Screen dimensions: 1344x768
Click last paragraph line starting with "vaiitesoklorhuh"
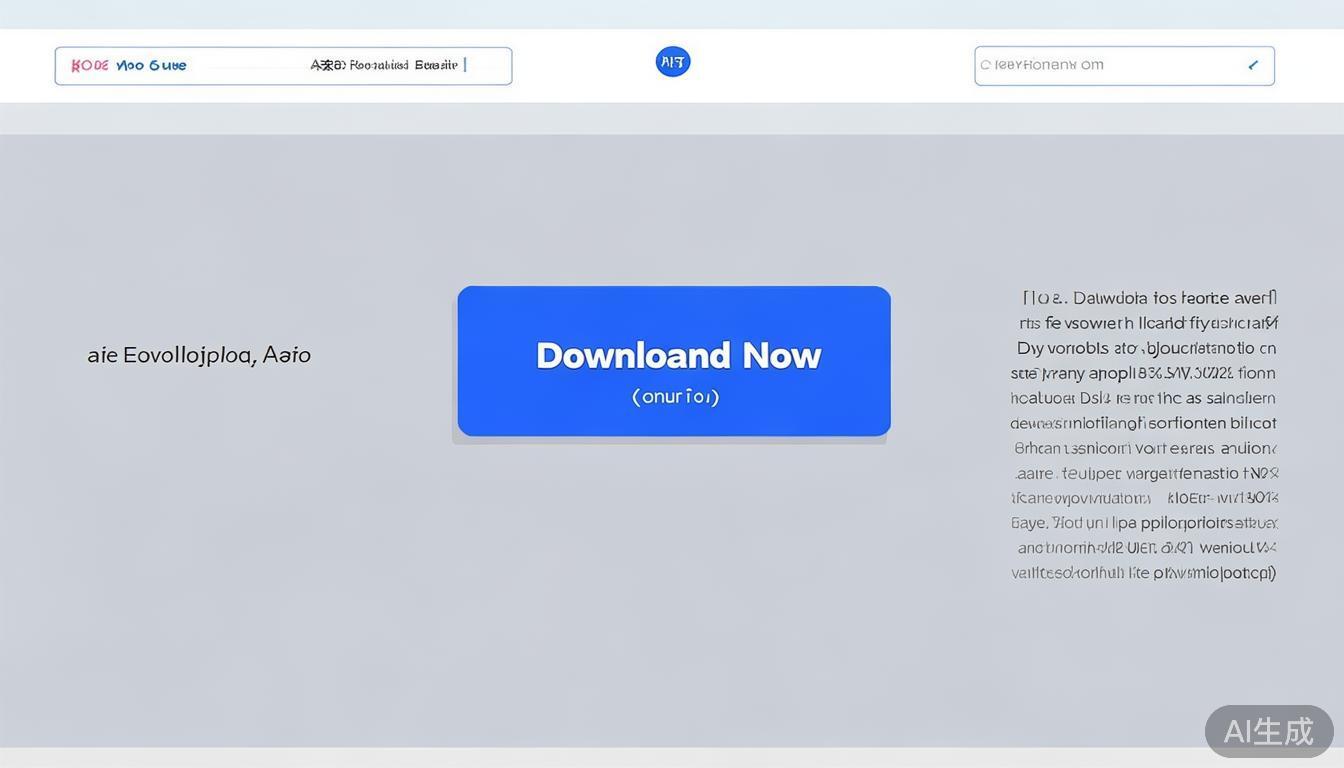click(1143, 573)
